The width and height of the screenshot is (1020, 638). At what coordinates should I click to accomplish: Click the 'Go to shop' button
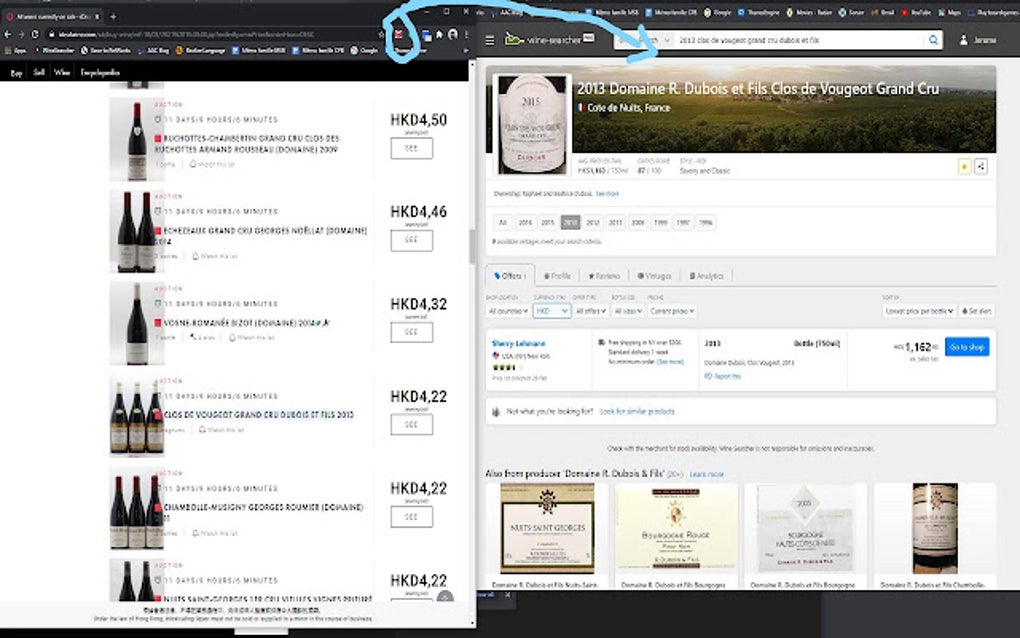pyautogui.click(x=966, y=347)
